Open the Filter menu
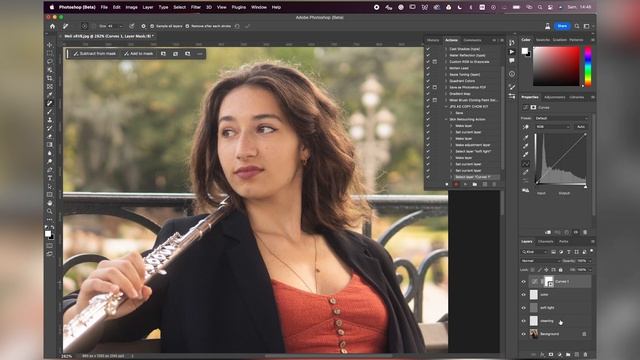Image resolution: width=640 pixels, height=360 pixels. click(x=196, y=7)
